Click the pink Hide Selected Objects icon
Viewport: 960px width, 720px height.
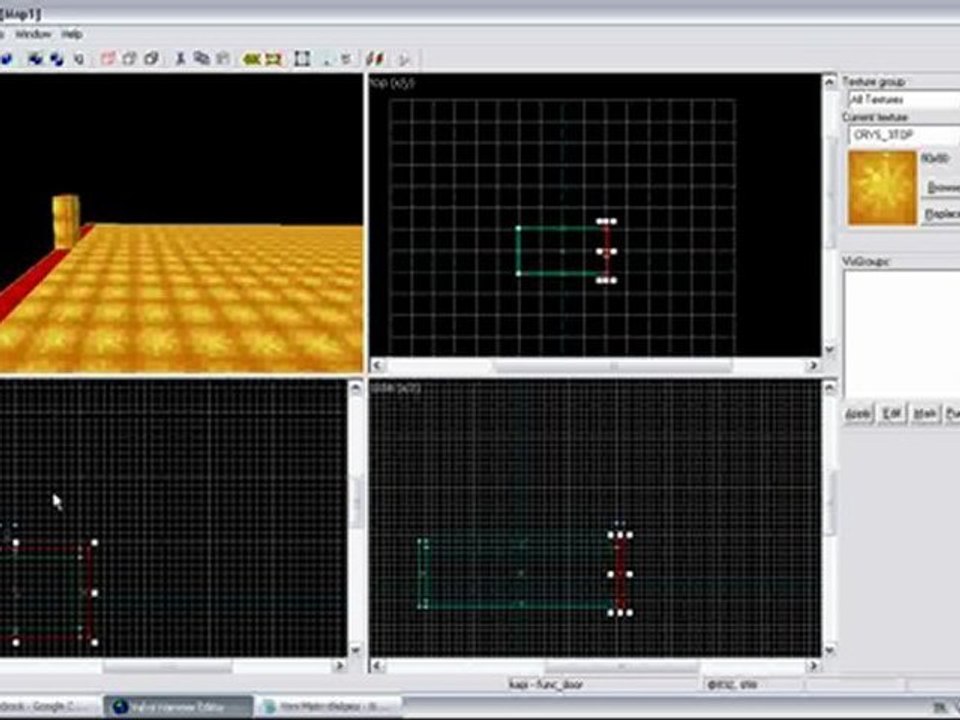pos(108,59)
